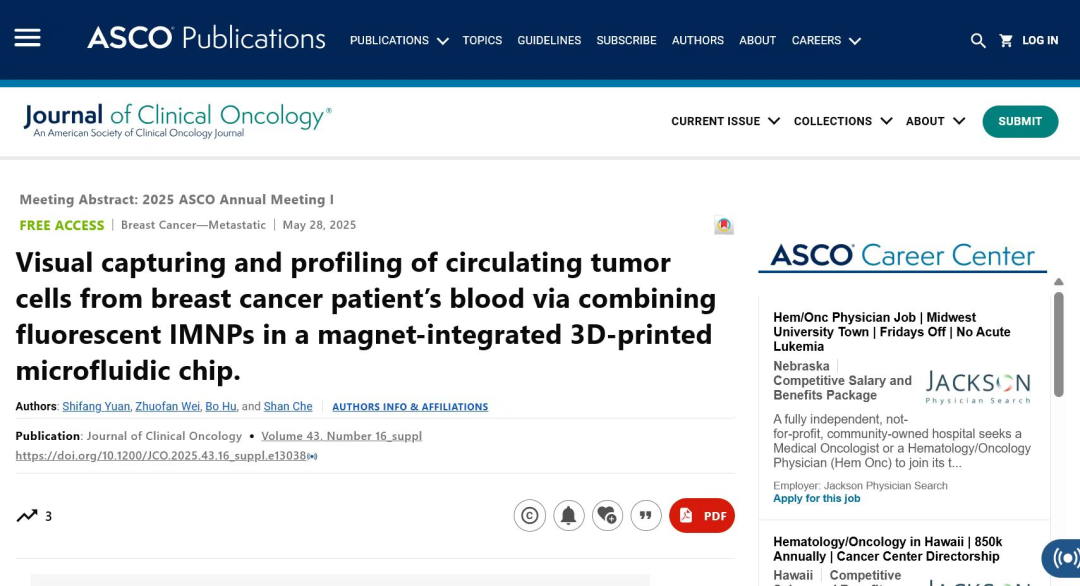Screen dimensions: 1080x586
Task: Click the copyright permissions icon
Action: click(529, 516)
